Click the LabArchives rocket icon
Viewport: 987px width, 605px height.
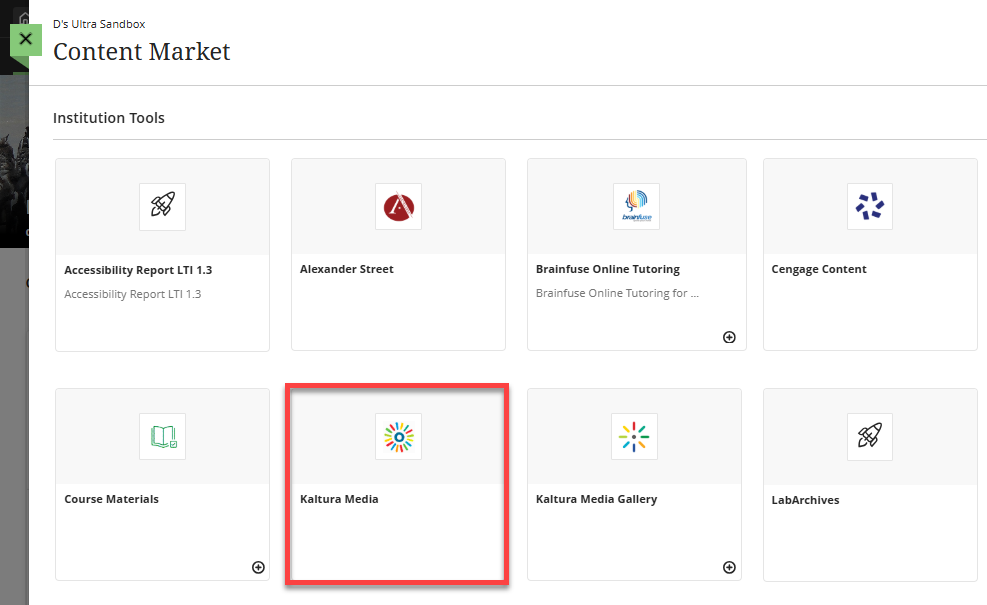click(870, 436)
